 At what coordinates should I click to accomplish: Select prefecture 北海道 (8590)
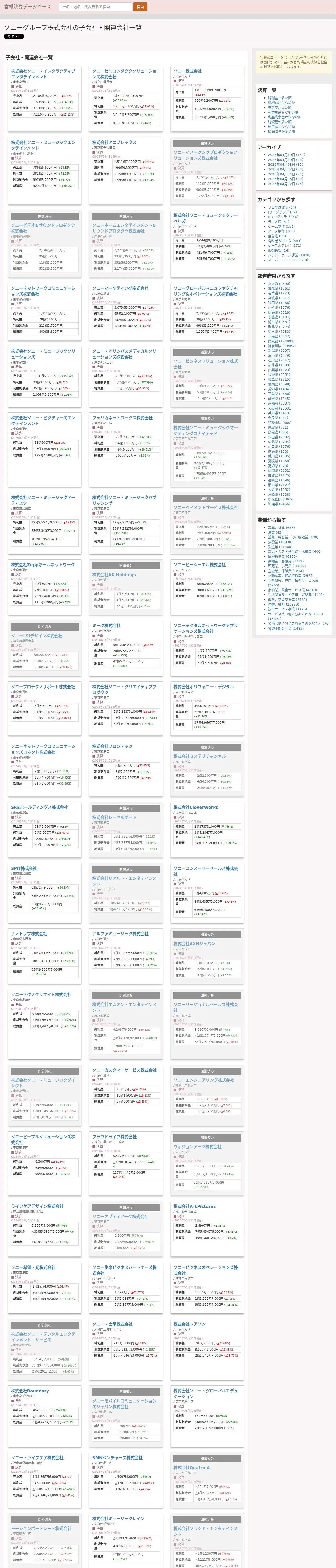(x=279, y=284)
